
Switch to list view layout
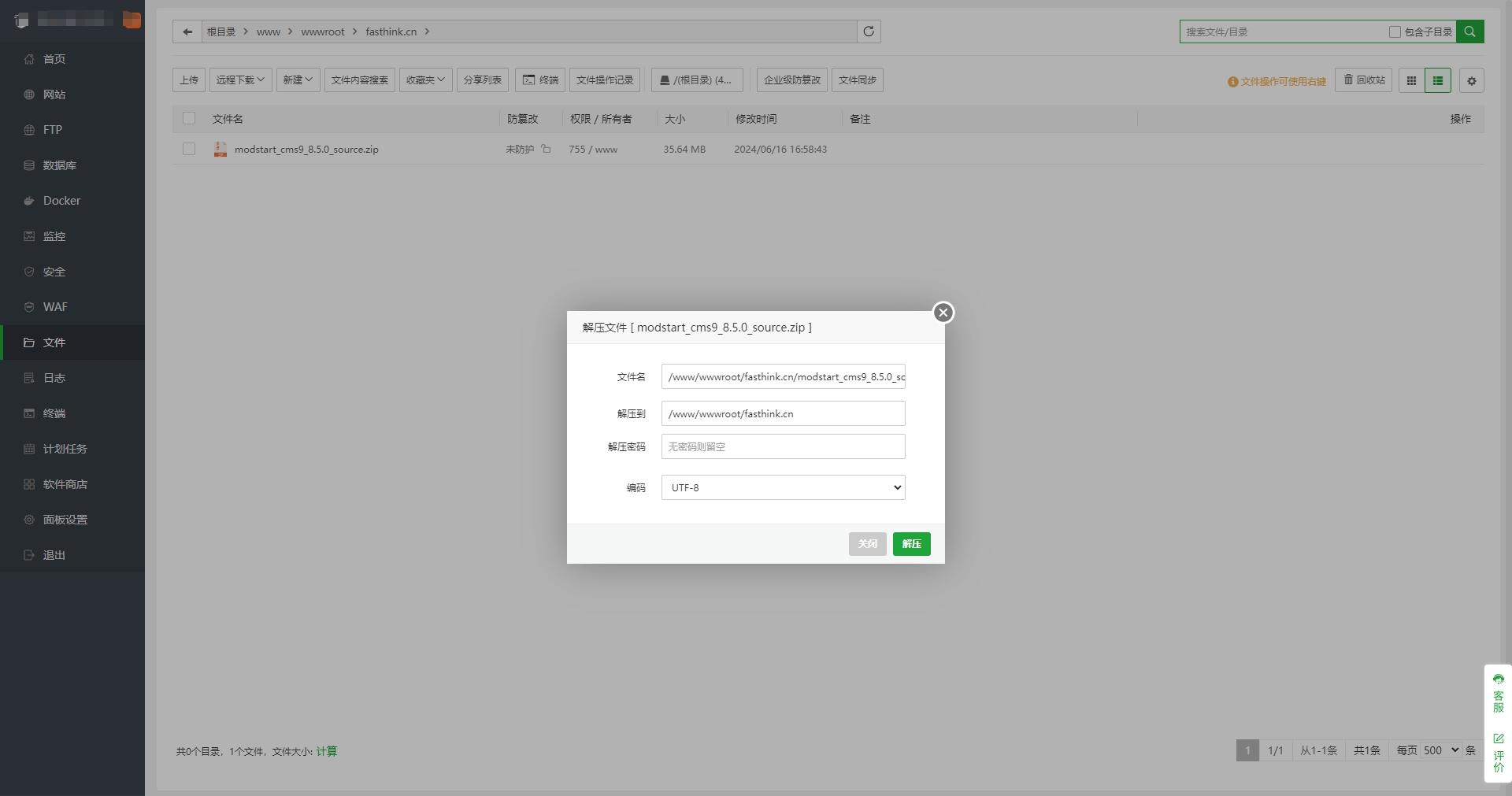[1437, 80]
